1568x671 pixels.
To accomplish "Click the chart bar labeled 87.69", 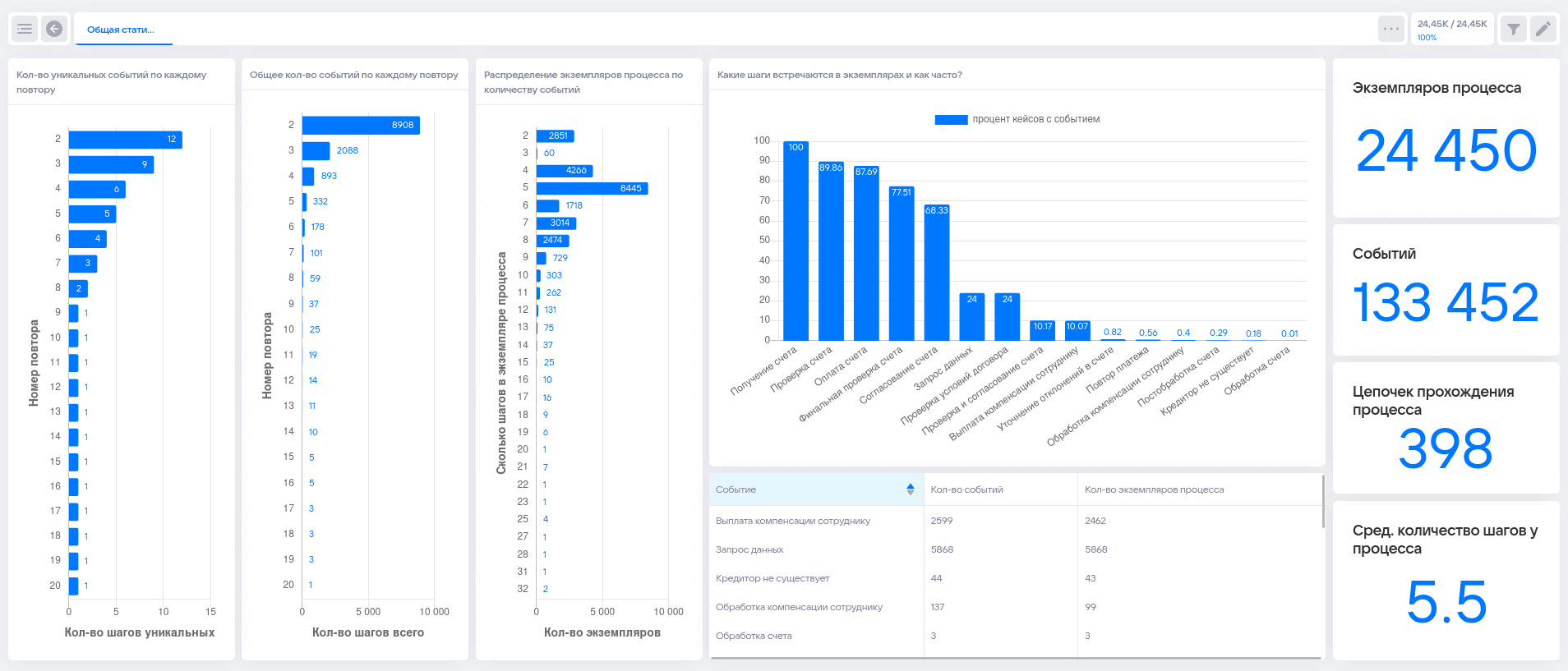I will click(866, 253).
